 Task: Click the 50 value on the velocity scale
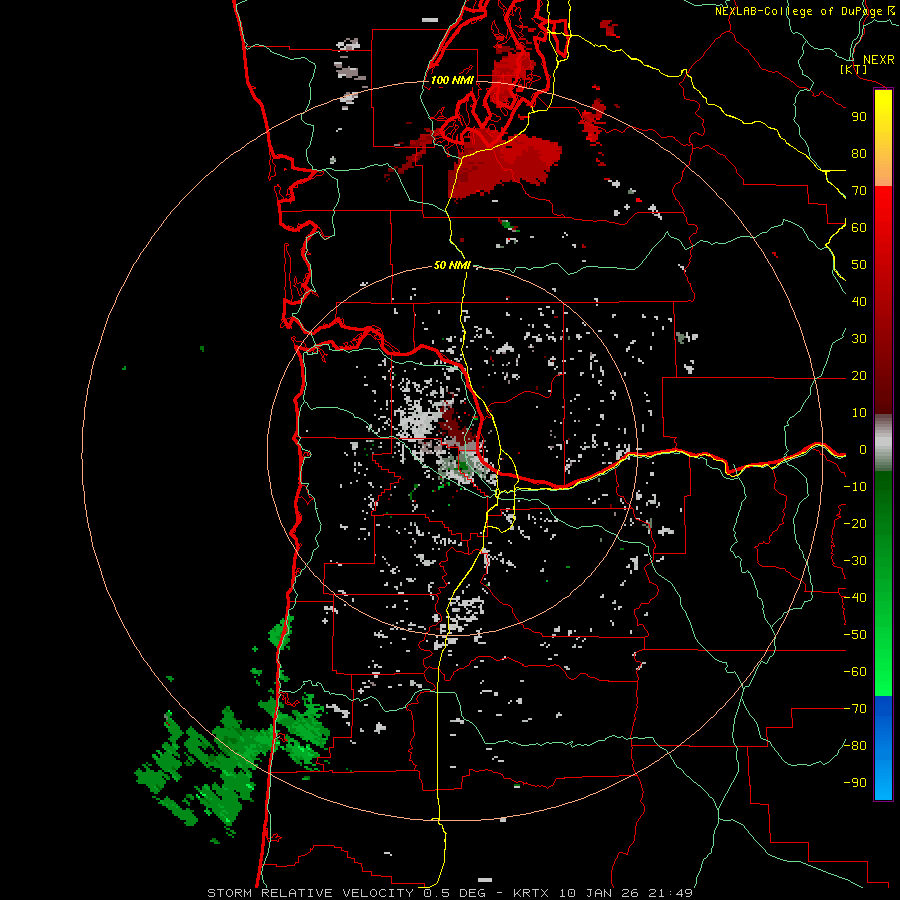(859, 265)
